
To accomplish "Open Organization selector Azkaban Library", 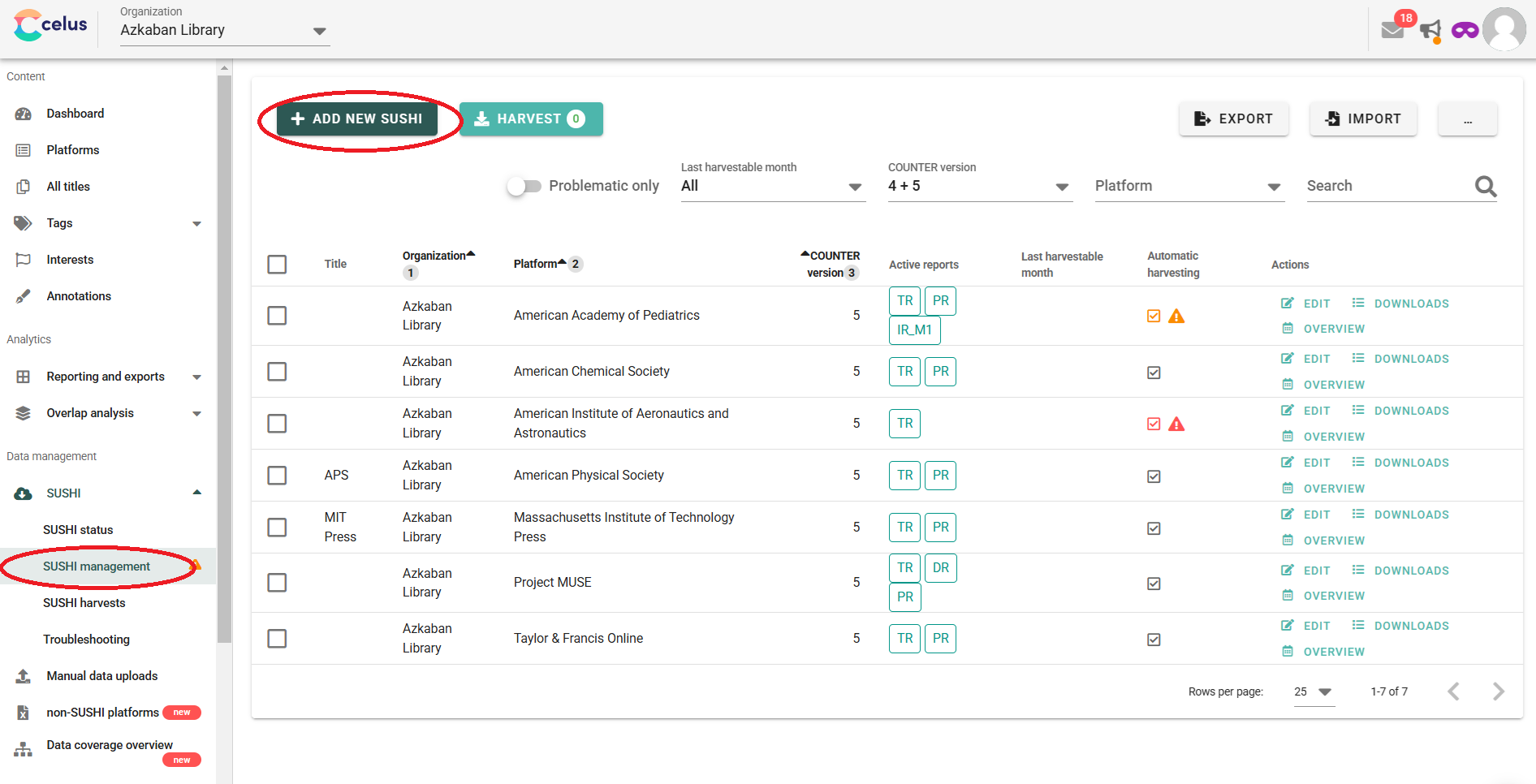I will (x=225, y=30).
